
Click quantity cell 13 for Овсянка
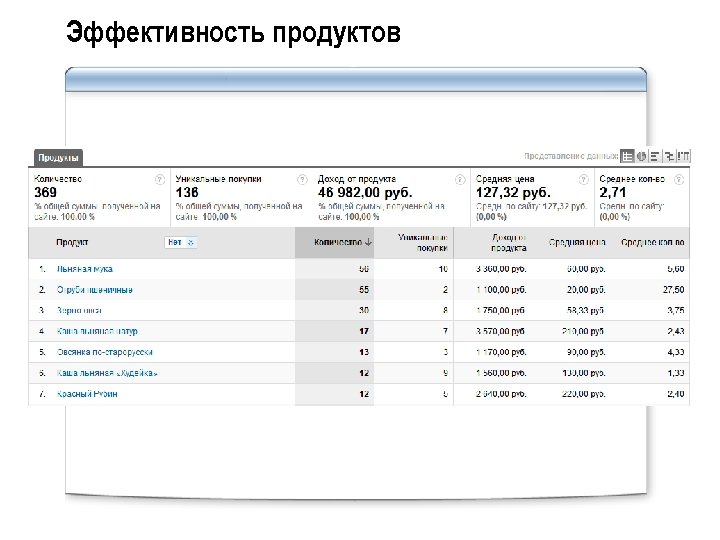tap(364, 352)
